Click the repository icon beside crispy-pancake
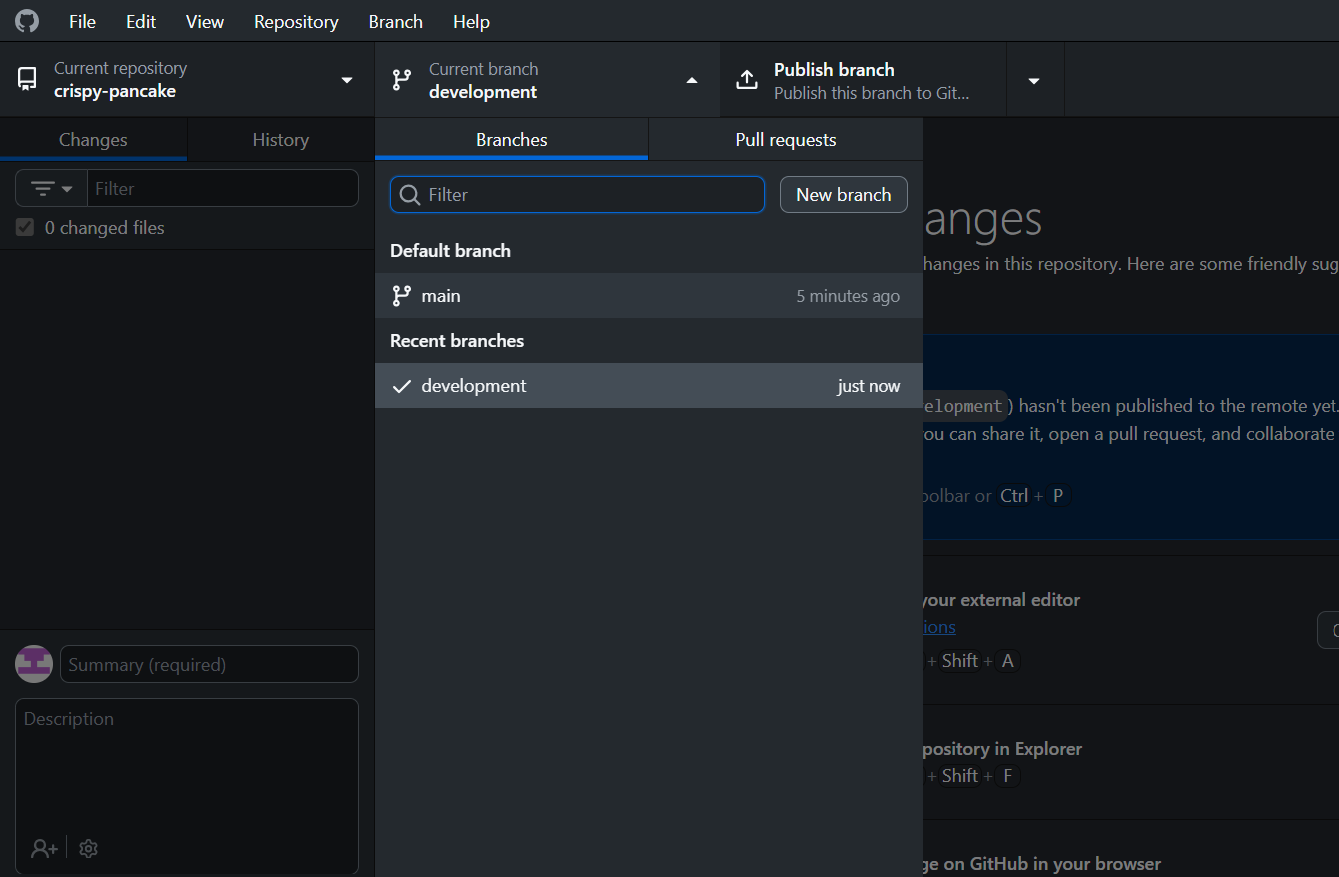 point(27,80)
